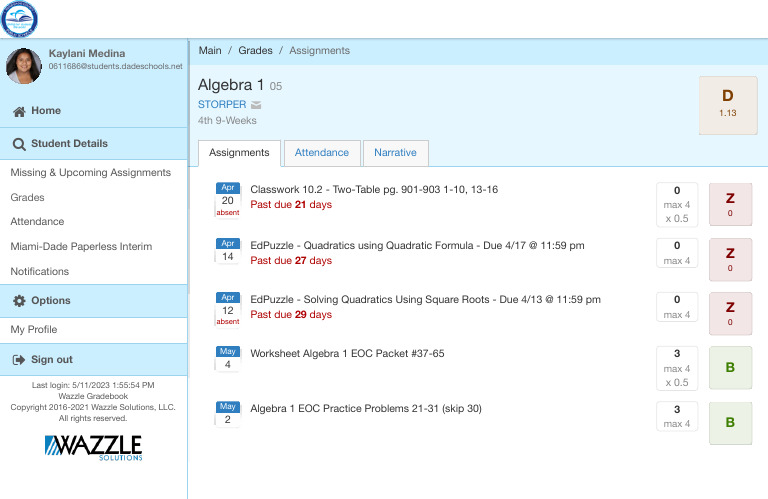
Task: Open Worksheet Algebra 1 EOC Packet assignment
Action: coord(347,353)
